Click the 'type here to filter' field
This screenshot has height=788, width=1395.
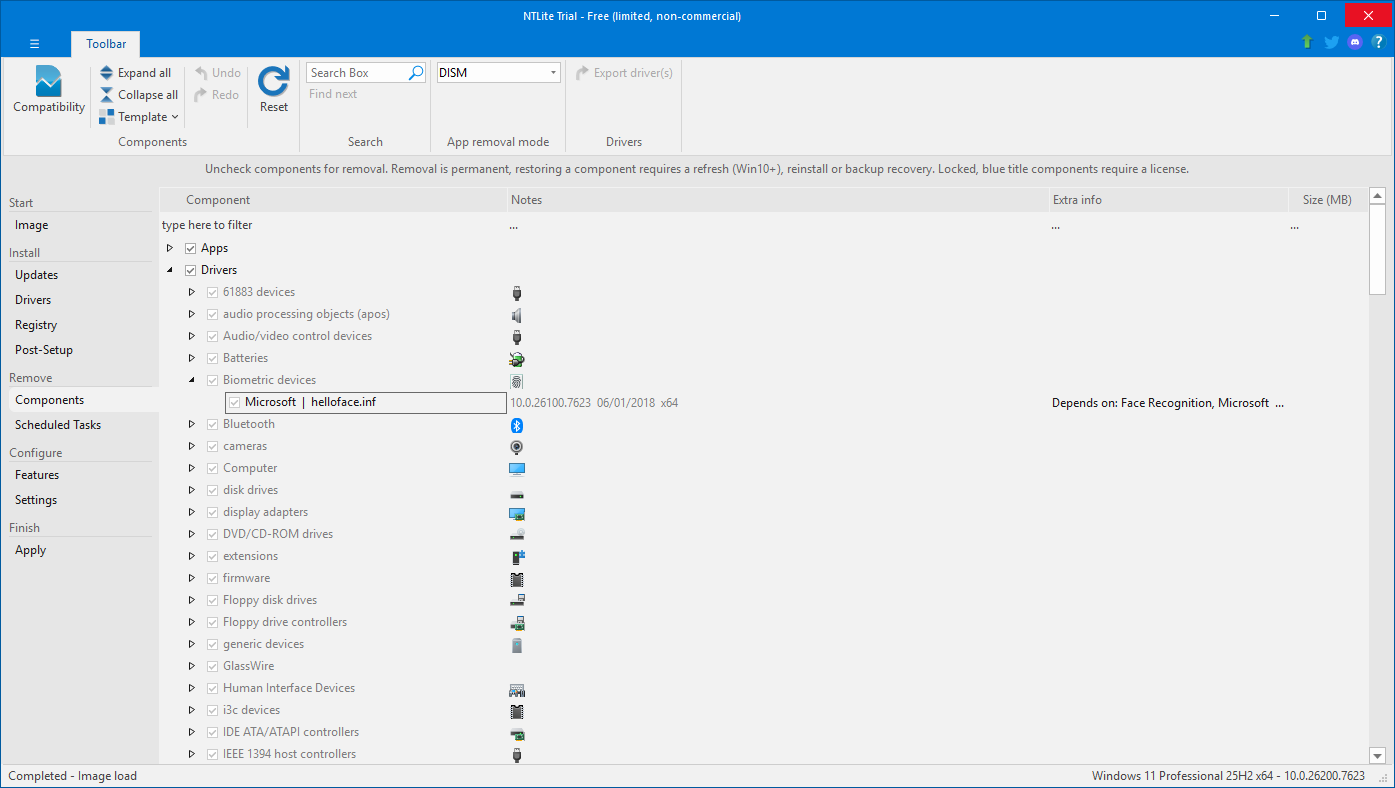click(333, 225)
